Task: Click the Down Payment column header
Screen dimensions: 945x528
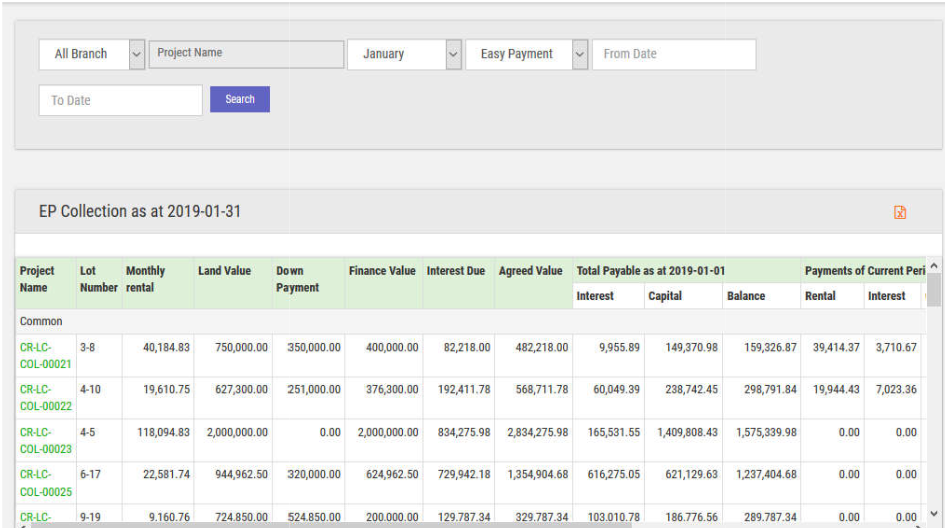Action: click(297, 279)
